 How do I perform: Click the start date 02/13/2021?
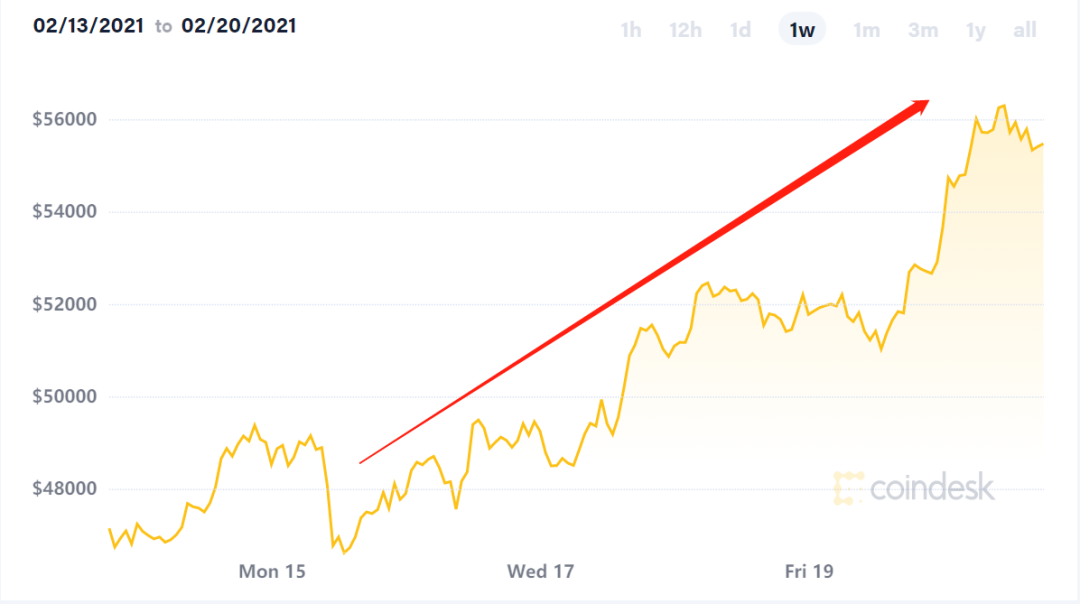point(88,26)
